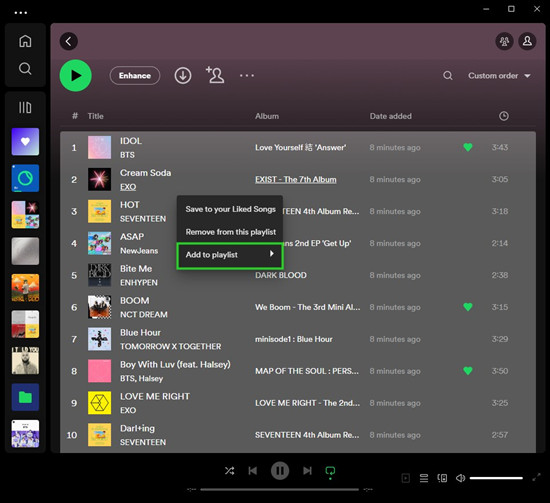This screenshot has width=550, height=503.
Task: Unlike IDOL with its green heart
Action: click(468, 147)
